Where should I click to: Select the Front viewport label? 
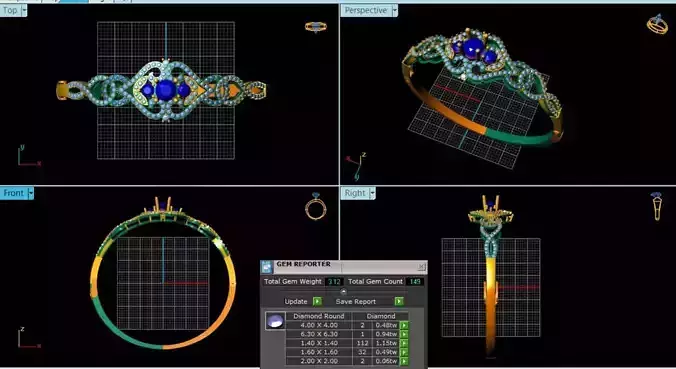[14, 193]
